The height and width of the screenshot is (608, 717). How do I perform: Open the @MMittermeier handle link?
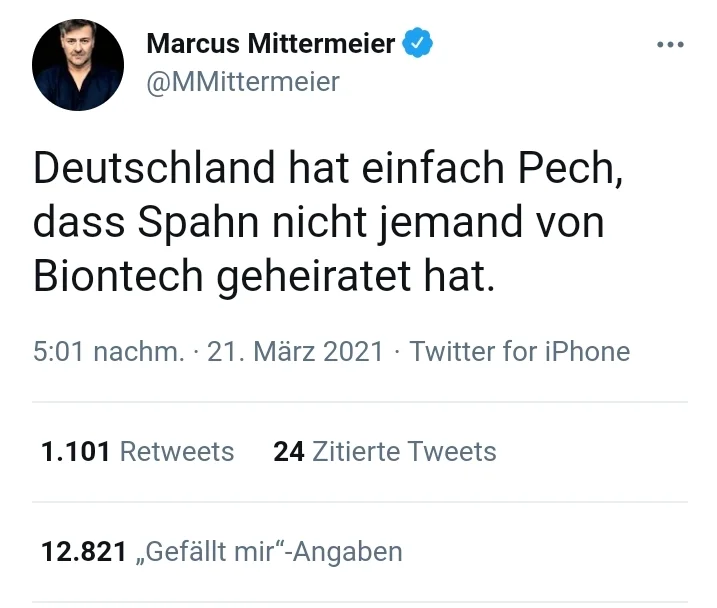click(x=243, y=81)
